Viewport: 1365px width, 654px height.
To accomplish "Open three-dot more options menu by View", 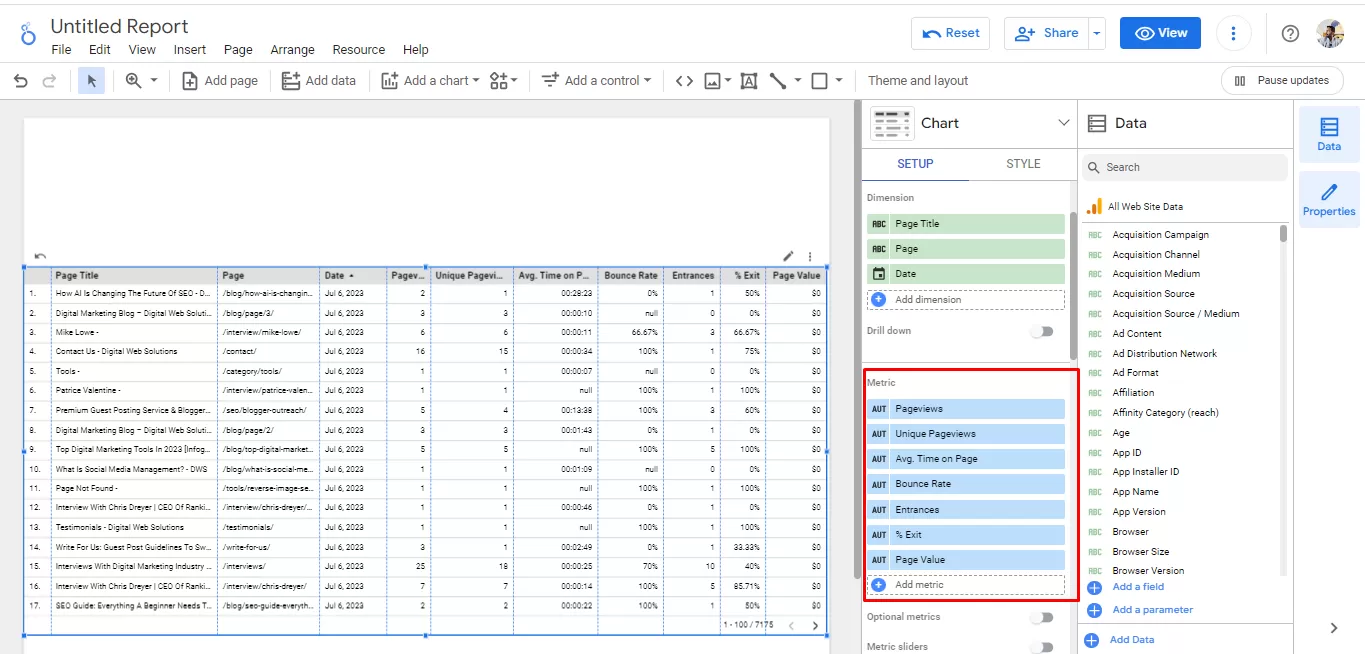I will coord(1234,33).
